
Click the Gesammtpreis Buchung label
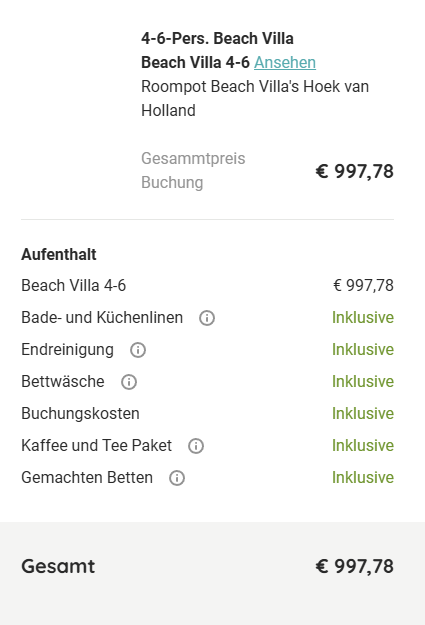coord(193,170)
